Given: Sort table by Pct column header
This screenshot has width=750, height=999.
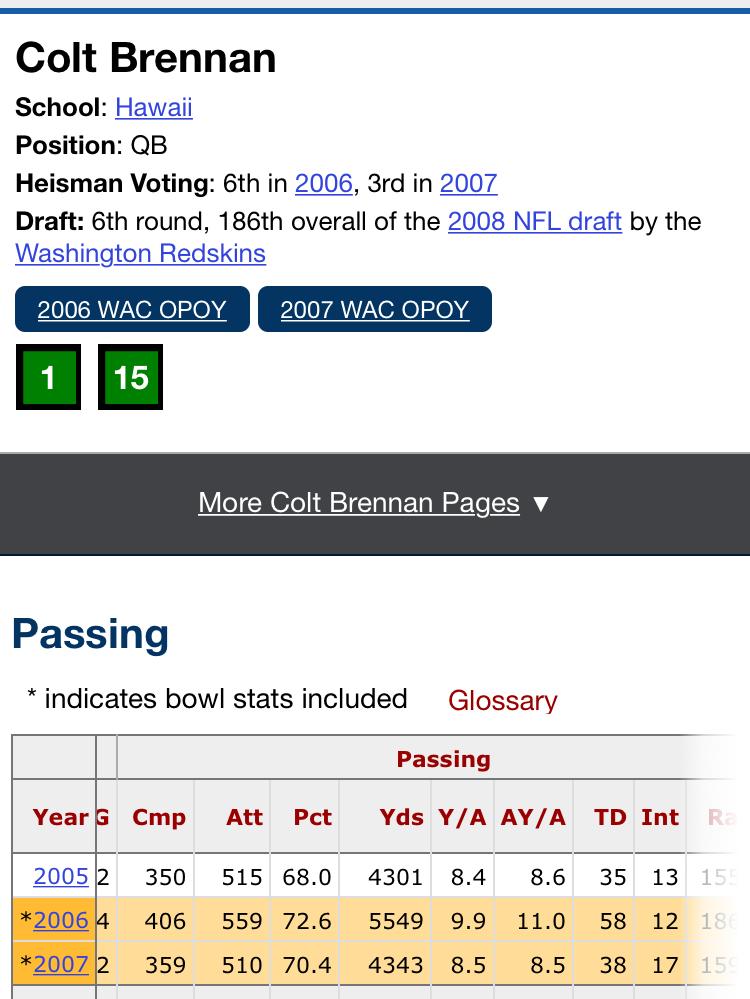Looking at the screenshot, I should coord(312,817).
